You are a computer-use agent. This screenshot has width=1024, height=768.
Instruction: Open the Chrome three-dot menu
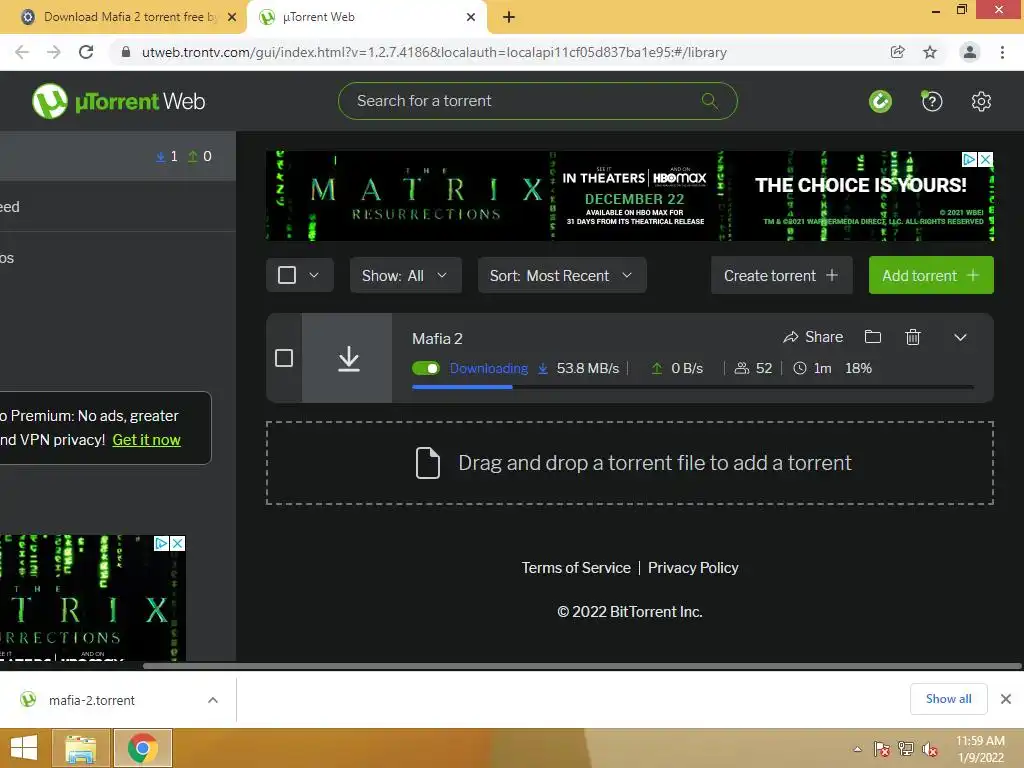[1002, 52]
